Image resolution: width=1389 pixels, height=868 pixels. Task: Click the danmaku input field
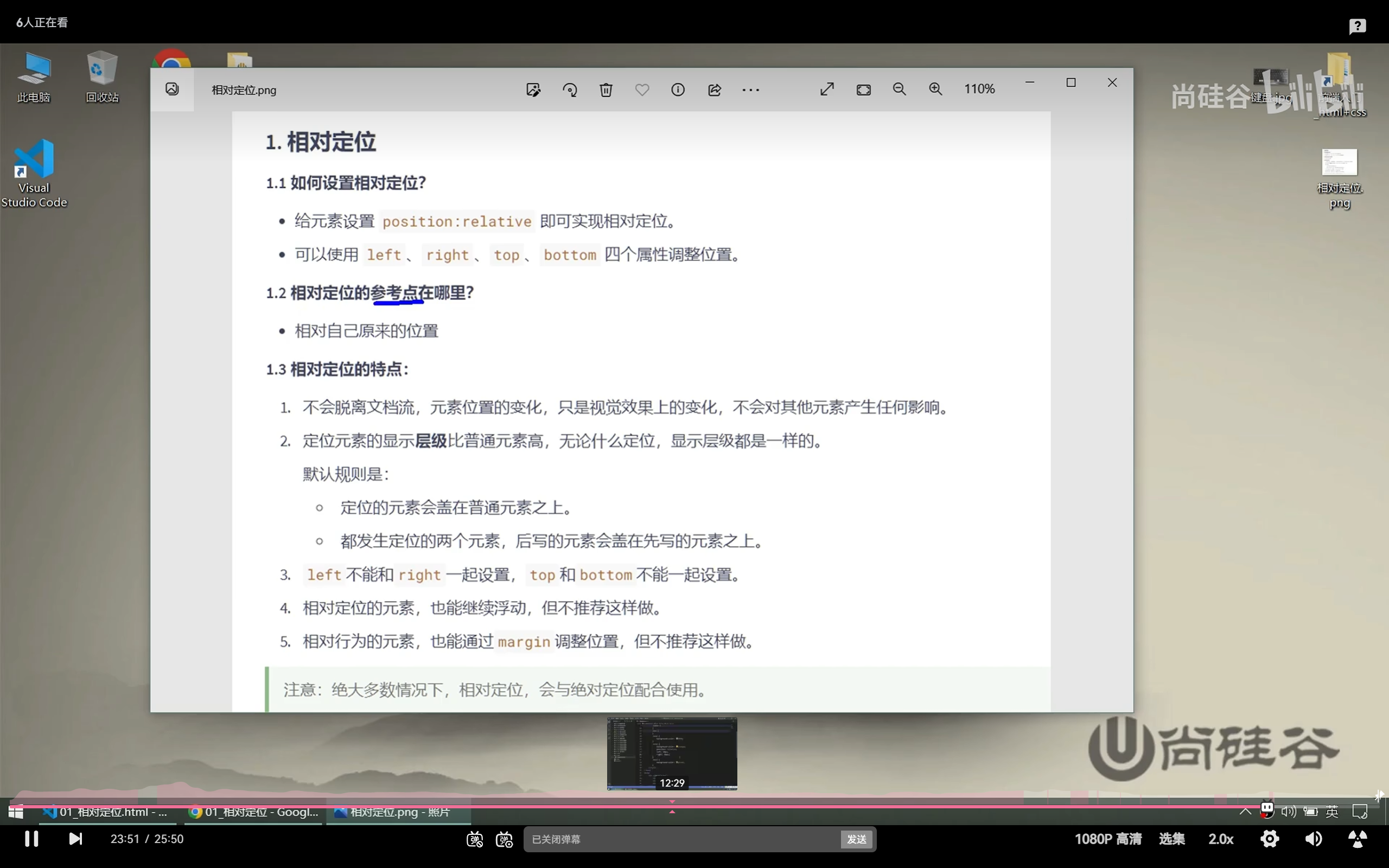tap(660, 839)
